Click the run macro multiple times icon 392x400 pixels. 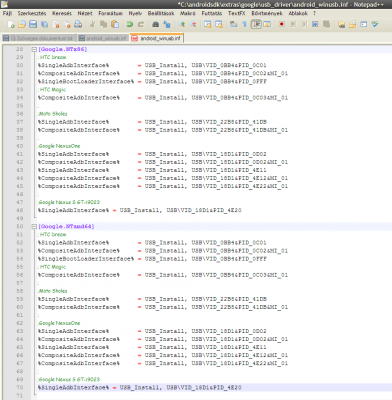pos(315,24)
